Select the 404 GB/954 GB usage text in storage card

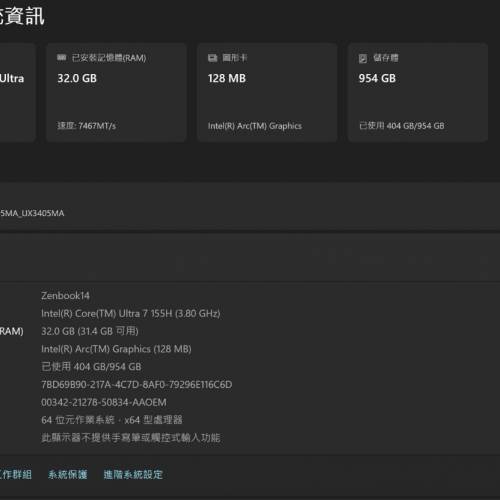pos(402,126)
